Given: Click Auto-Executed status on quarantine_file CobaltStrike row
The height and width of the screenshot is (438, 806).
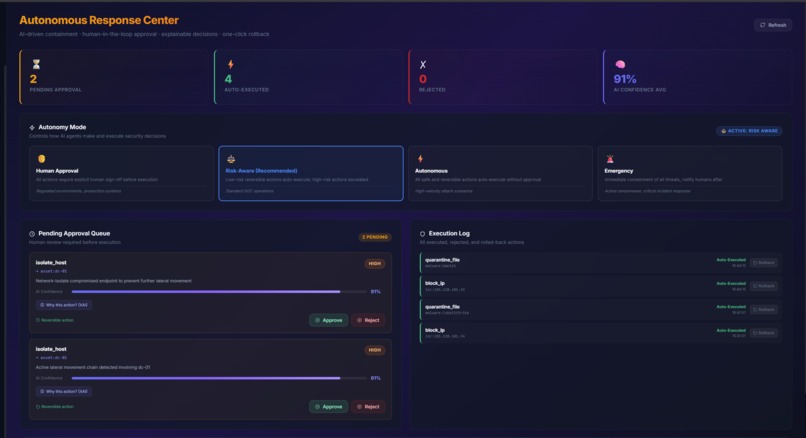Looking at the screenshot, I should (731, 307).
